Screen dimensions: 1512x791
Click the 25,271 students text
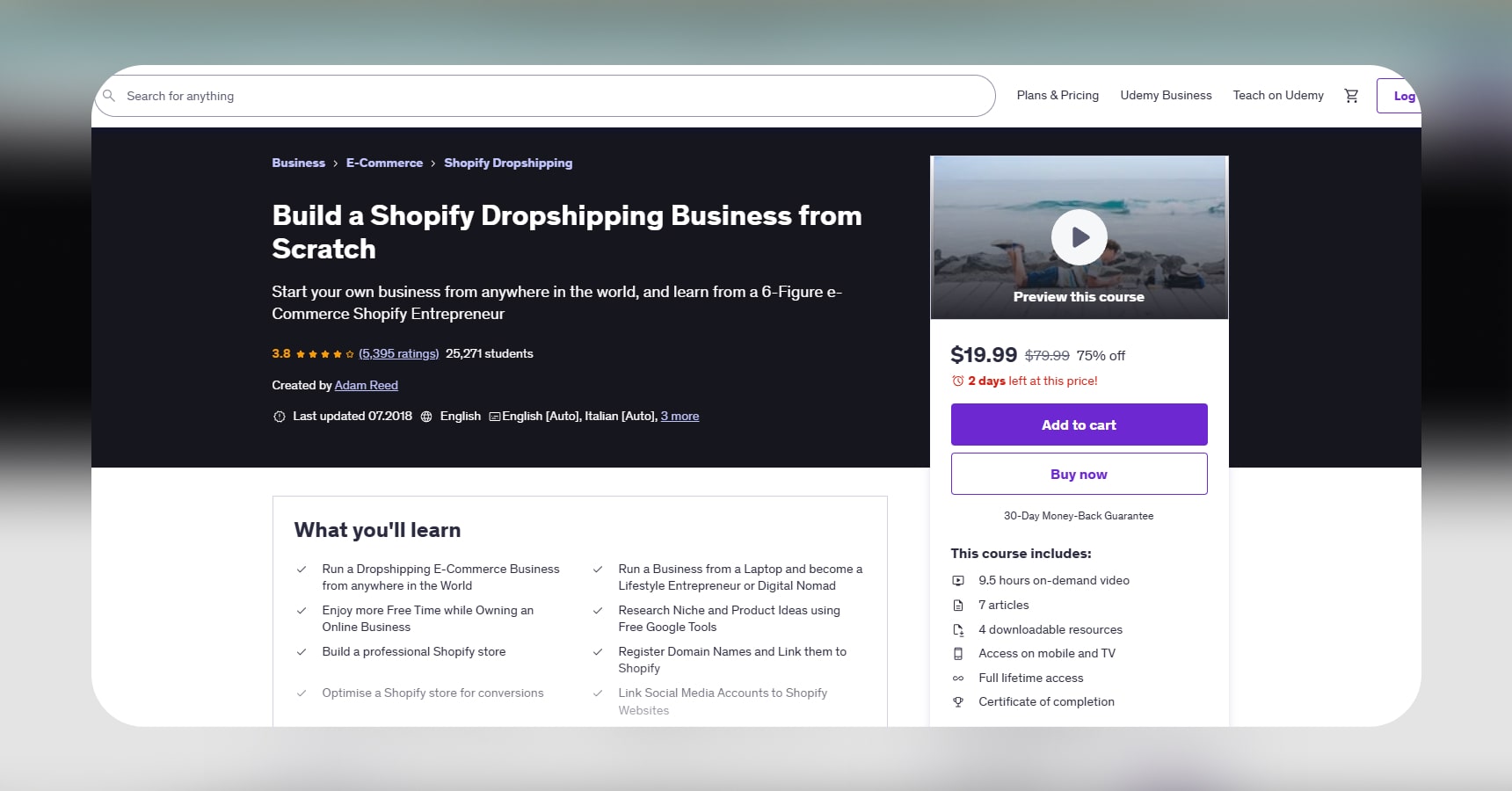pos(489,353)
